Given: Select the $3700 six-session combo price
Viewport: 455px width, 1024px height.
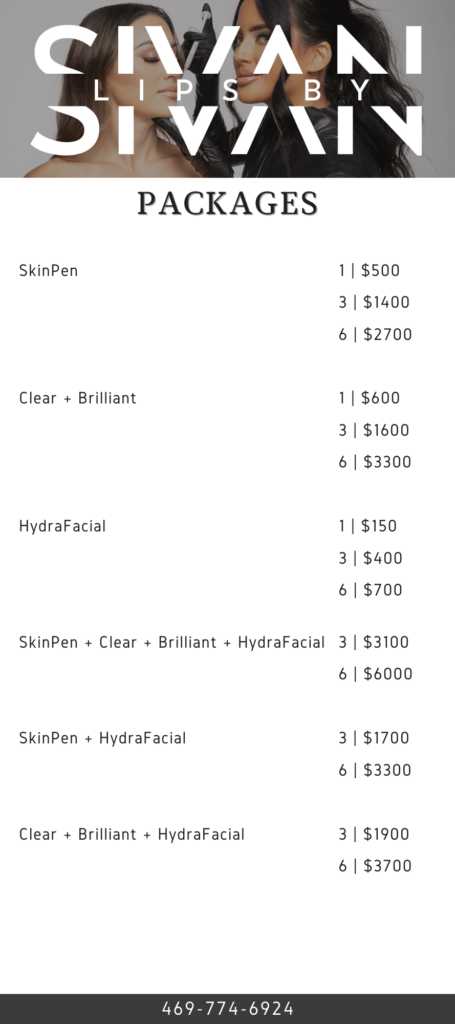Looking at the screenshot, I should pyautogui.click(x=375, y=866).
